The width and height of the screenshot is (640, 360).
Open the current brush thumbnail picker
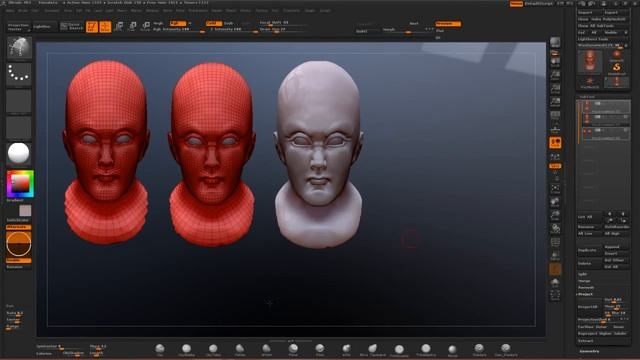pyautogui.click(x=19, y=47)
